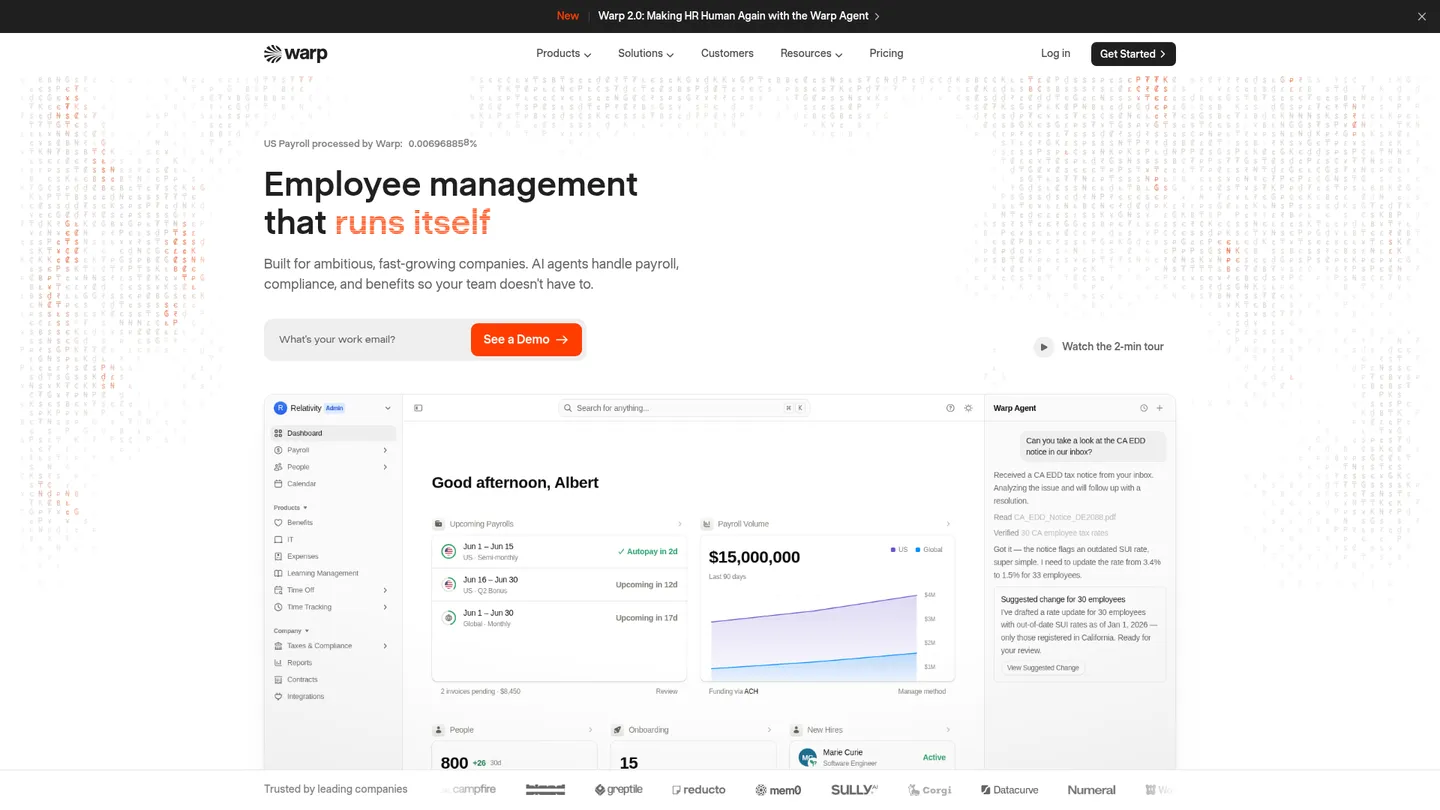Open the Pricing page
This screenshot has height=810, width=1440.
click(x=886, y=54)
